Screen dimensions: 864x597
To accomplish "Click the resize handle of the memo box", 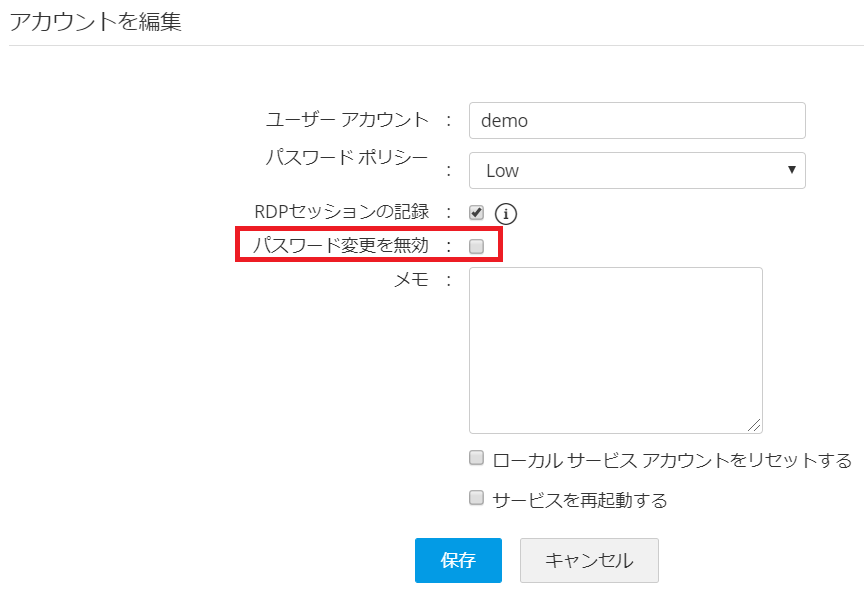I will 755,425.
